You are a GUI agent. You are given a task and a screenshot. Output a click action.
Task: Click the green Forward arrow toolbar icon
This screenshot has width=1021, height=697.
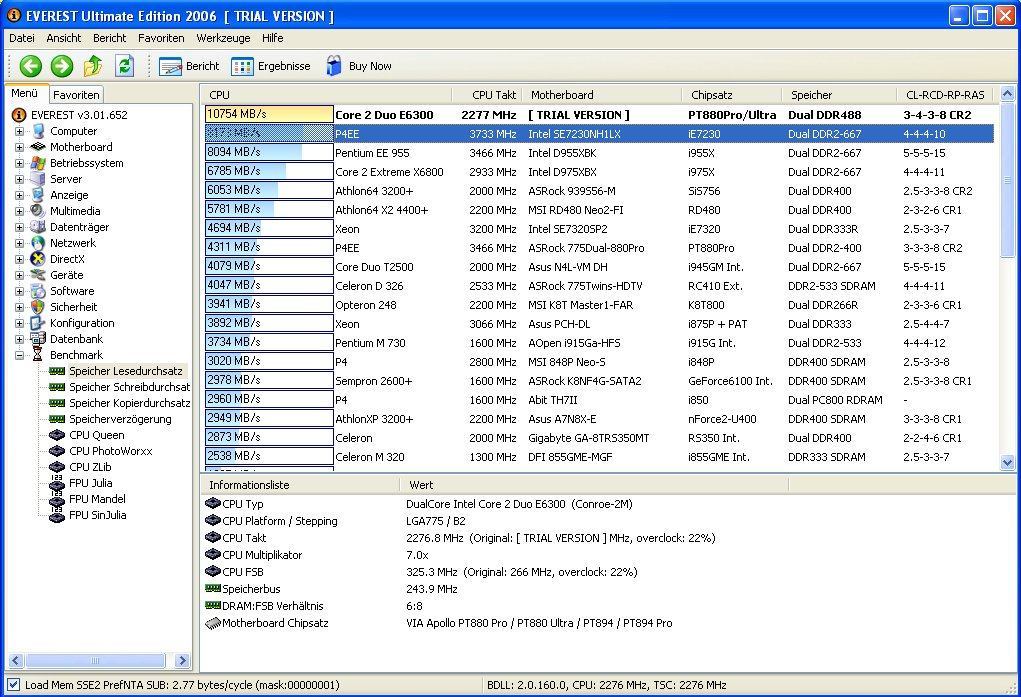pos(62,66)
